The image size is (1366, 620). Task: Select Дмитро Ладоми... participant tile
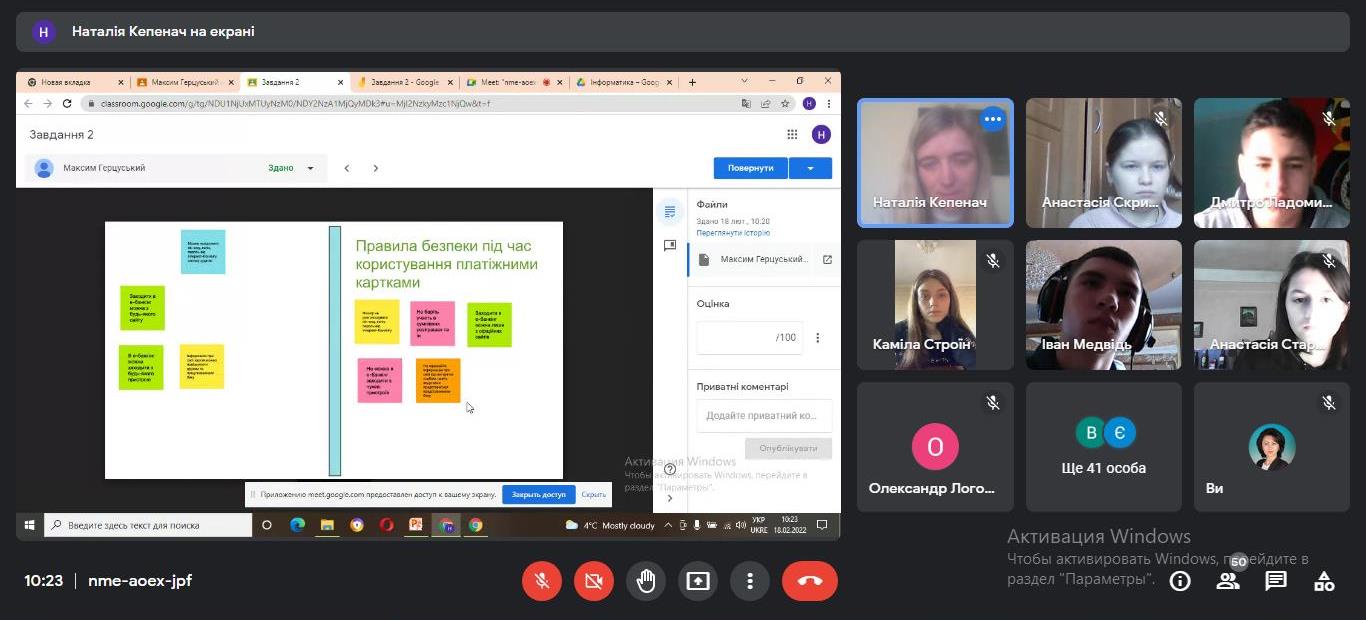coord(1272,163)
